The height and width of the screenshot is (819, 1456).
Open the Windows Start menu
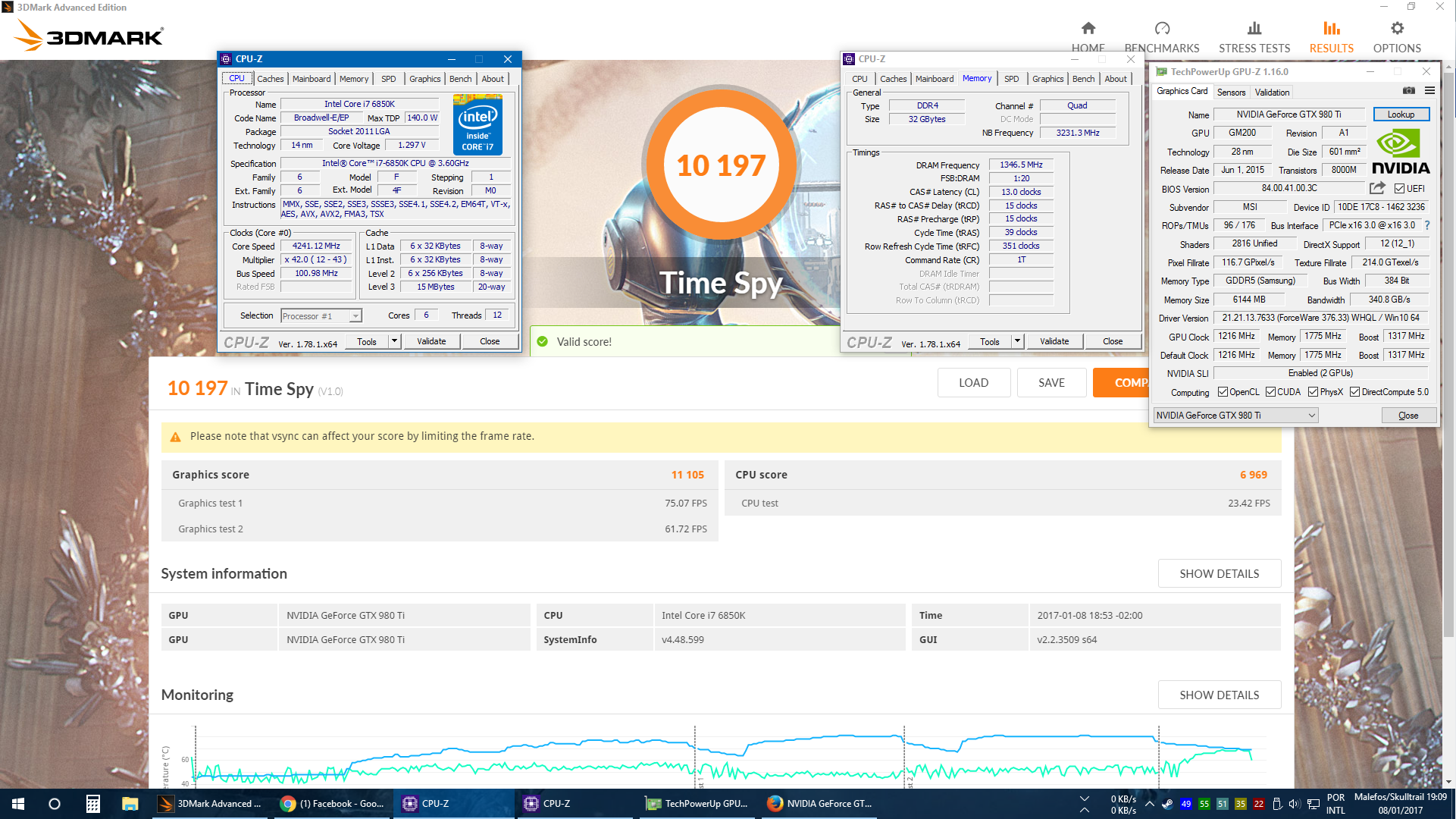(x=18, y=804)
